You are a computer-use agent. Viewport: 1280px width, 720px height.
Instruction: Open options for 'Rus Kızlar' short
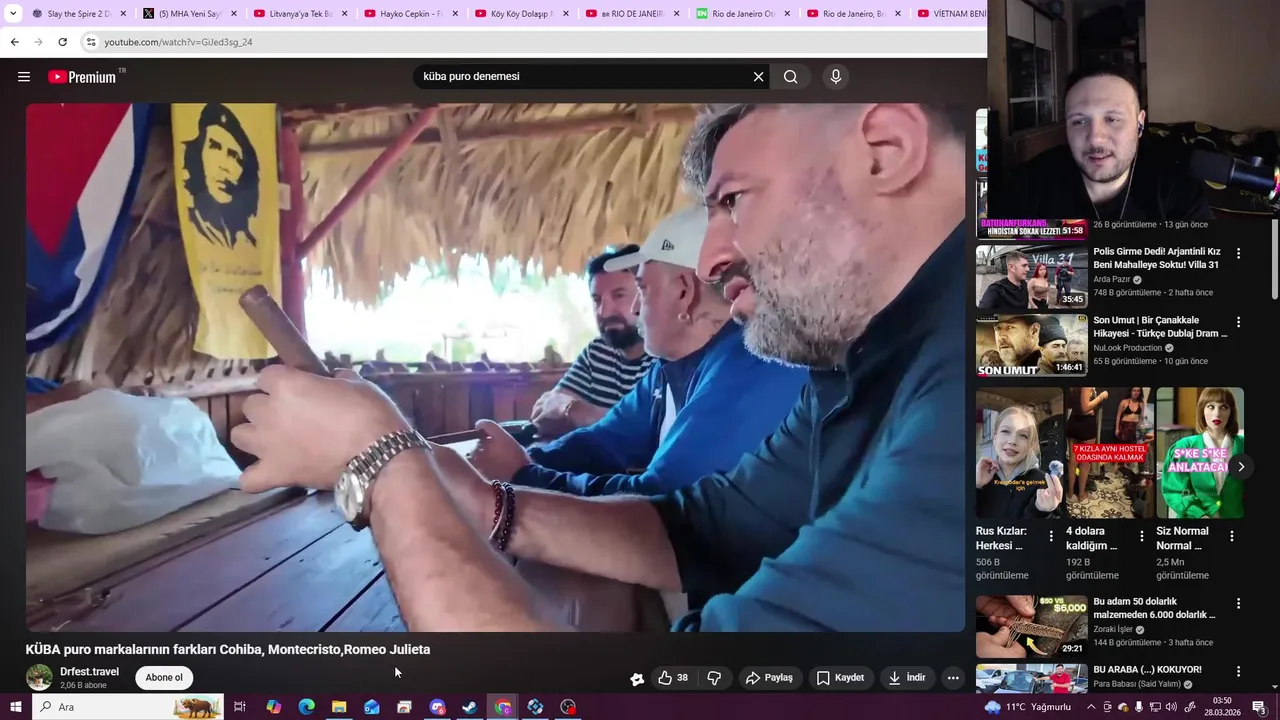point(1051,537)
